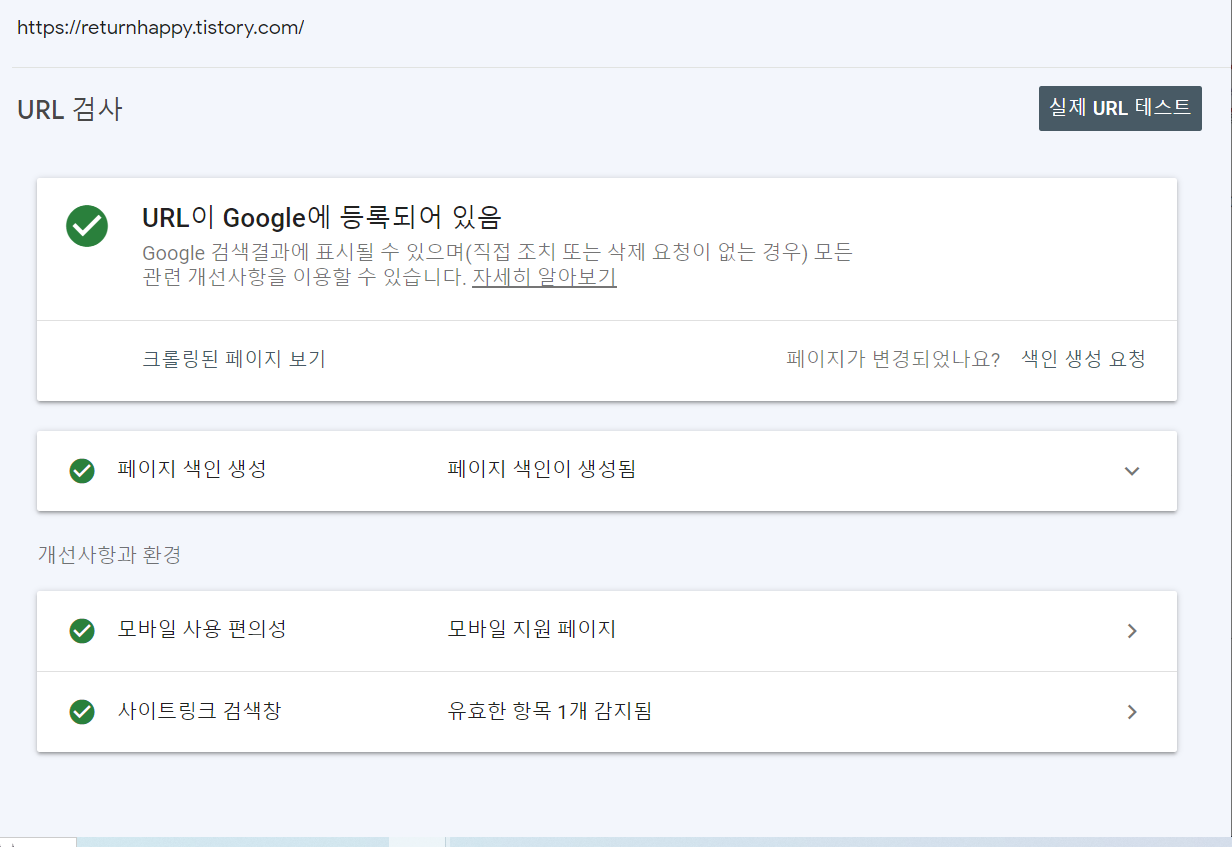The height and width of the screenshot is (847, 1232).
Task: Click 모바일 지원 페이지 status text
Action: pos(532,629)
